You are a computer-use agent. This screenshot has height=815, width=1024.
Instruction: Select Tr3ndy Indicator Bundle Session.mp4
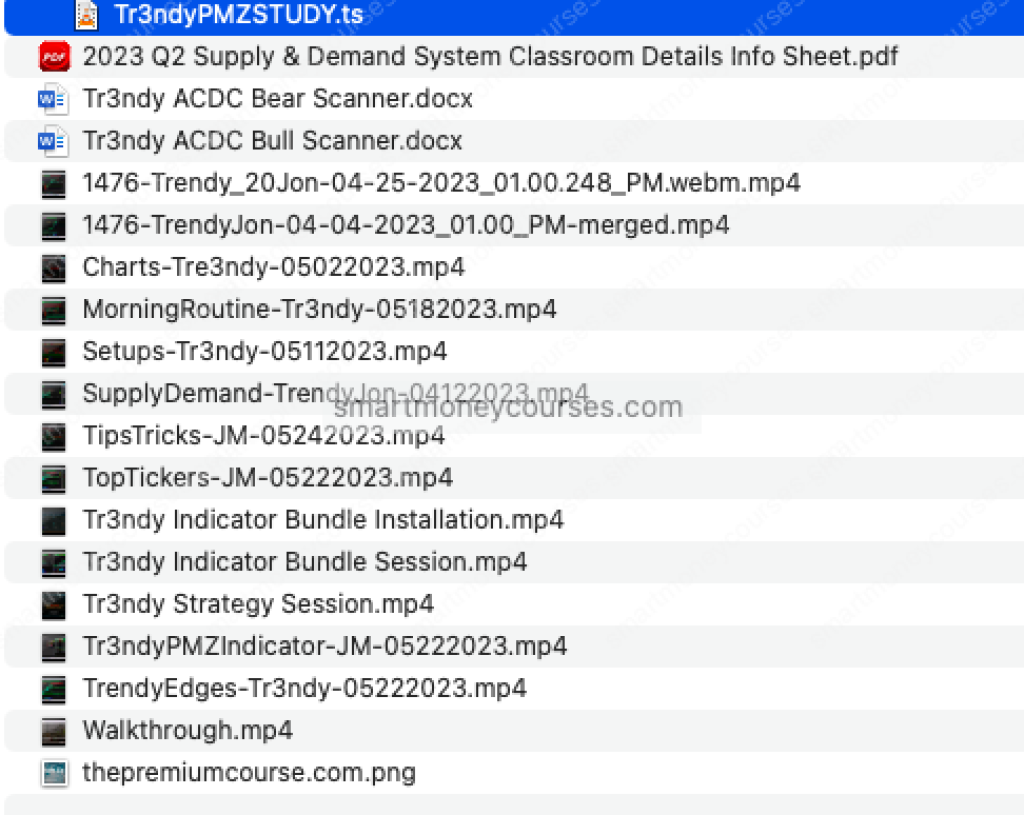pyautogui.click(x=305, y=562)
